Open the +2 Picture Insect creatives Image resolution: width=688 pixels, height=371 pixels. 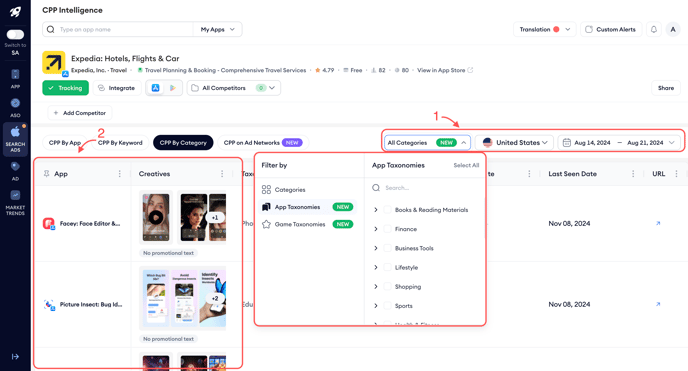point(215,298)
